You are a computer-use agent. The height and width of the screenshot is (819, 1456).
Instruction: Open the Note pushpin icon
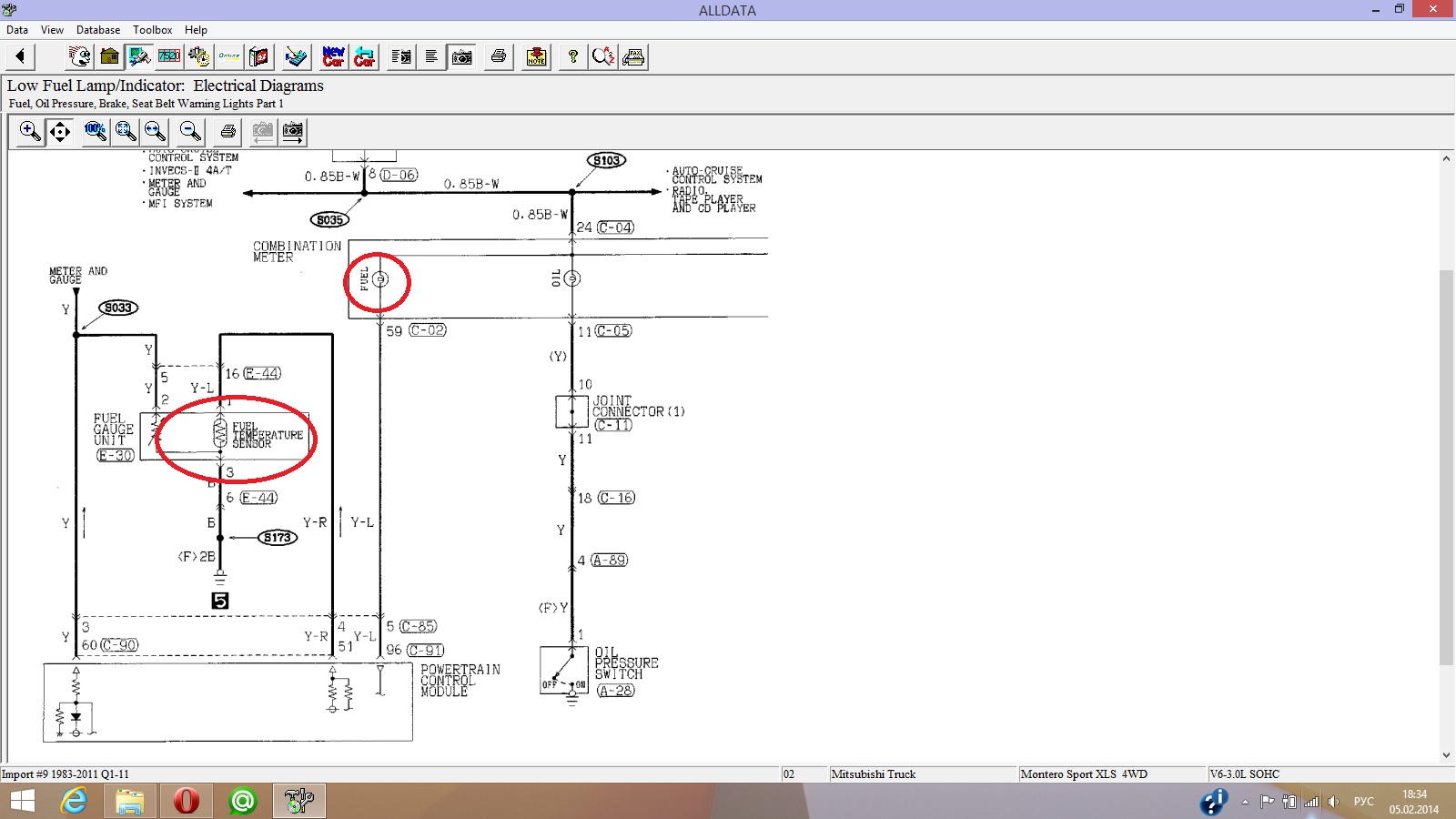click(x=537, y=56)
